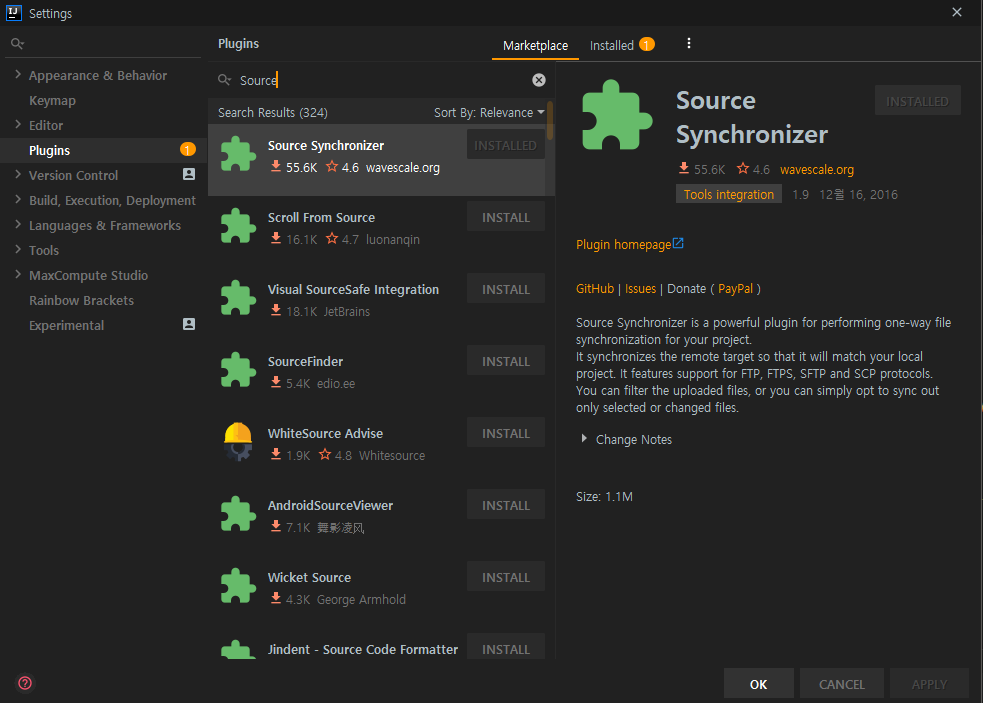Click the AndroidSourceViewer plugin icon
Screen dimensions: 983x703
pyautogui.click(x=238, y=514)
